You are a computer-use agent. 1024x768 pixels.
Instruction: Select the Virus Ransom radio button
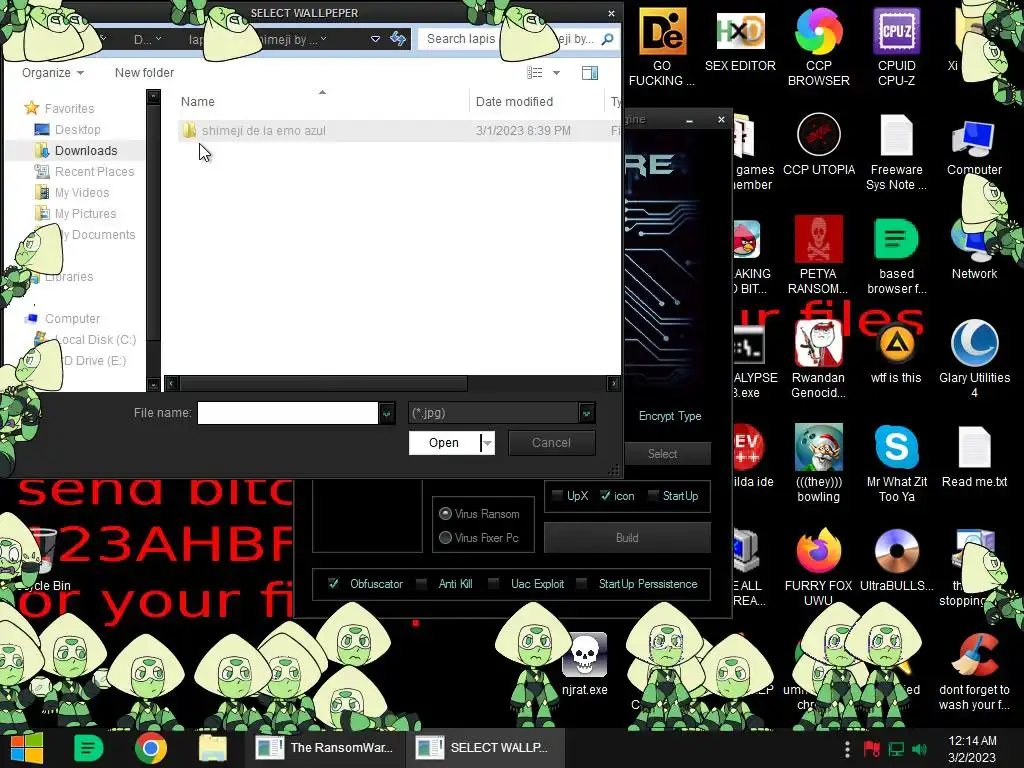(x=445, y=513)
